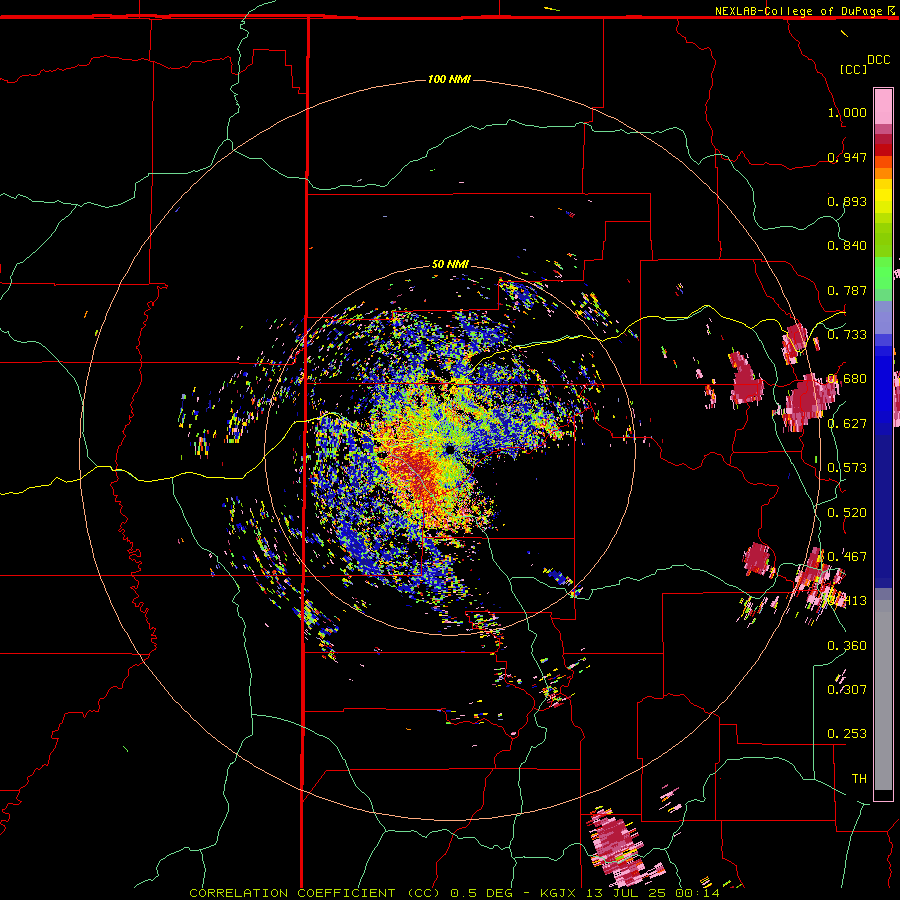Click the bright green segment of color bar
This screenshot has height=900, width=900.
click(883, 273)
